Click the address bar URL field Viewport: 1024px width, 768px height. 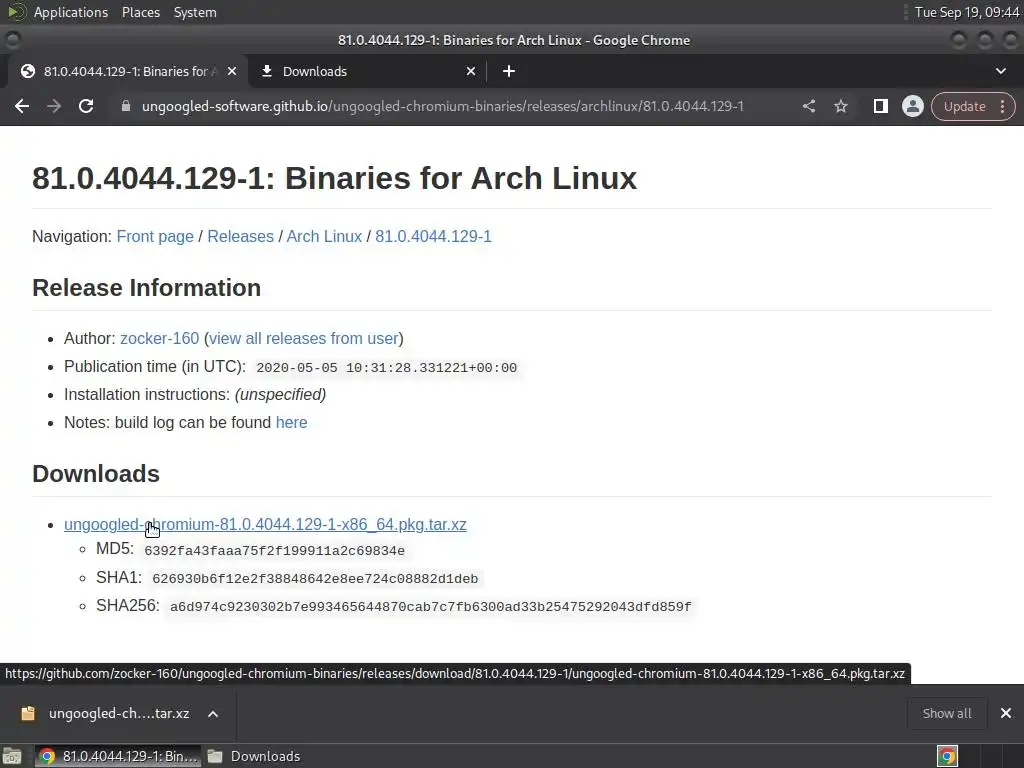click(443, 106)
